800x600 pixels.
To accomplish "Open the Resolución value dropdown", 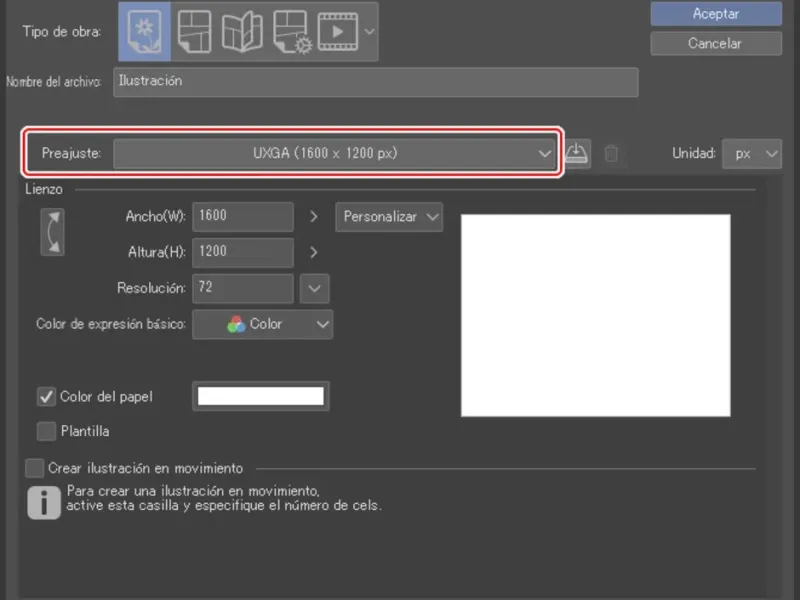I will 314,288.
